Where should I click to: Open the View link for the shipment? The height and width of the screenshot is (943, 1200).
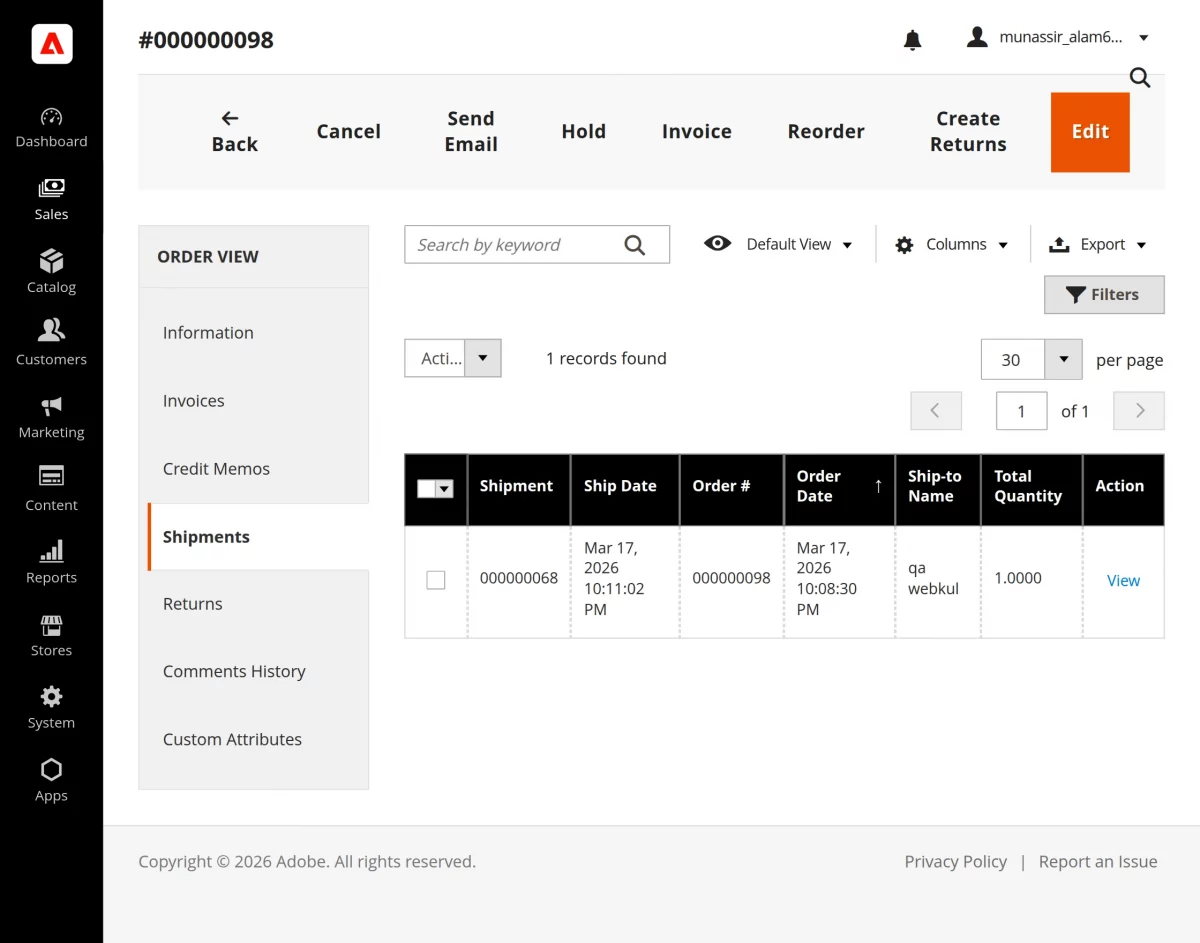pos(1123,580)
